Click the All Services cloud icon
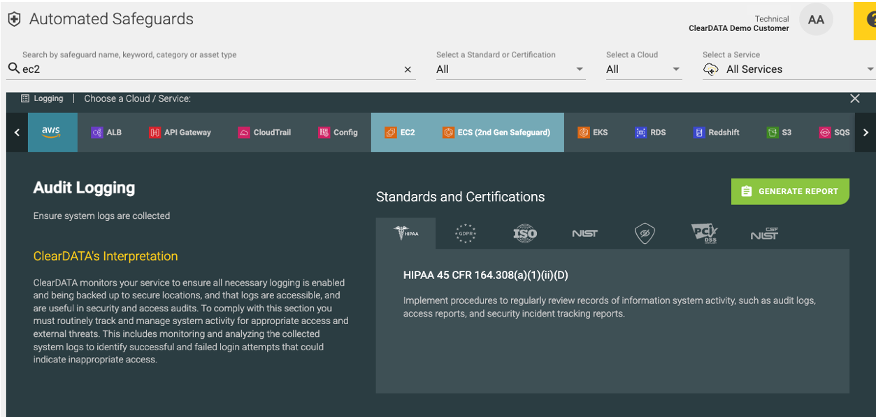Screen dimensions: 876x418 pos(711,69)
